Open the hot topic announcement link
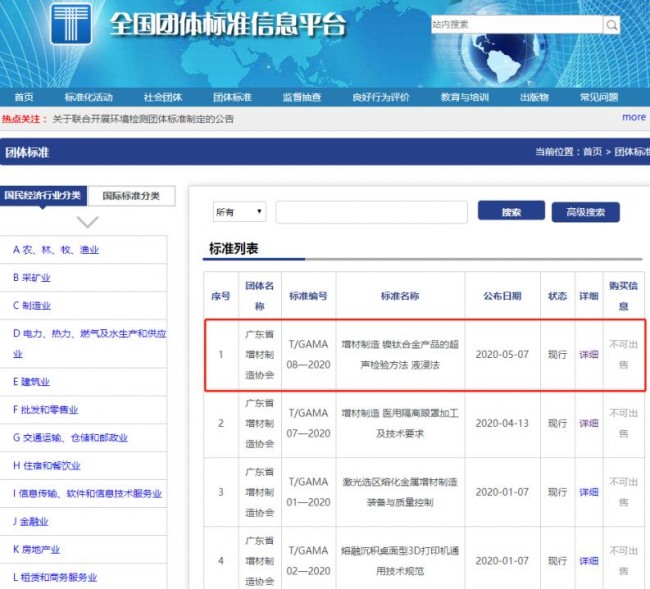This screenshot has height=589, width=650. pos(143,119)
